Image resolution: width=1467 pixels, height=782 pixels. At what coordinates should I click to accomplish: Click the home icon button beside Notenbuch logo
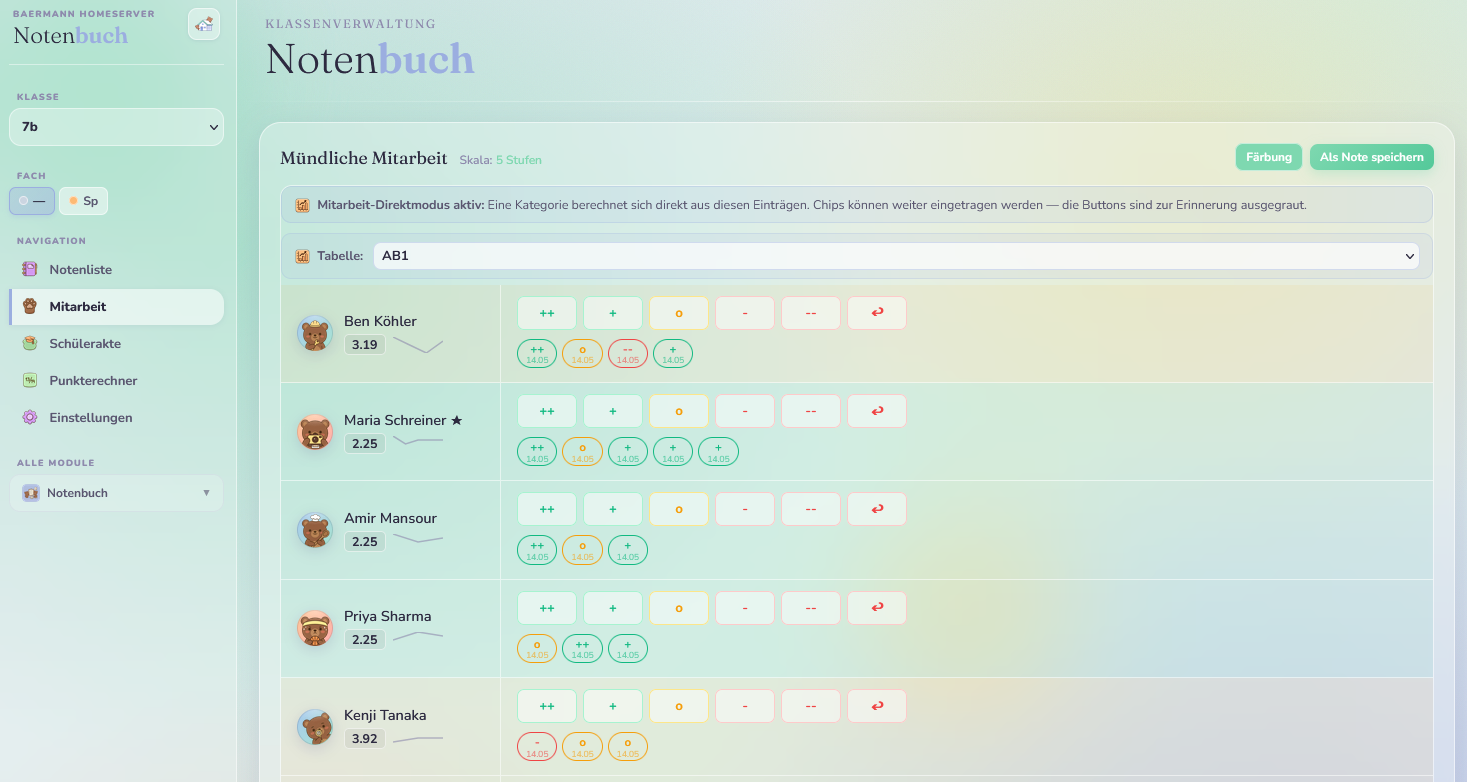coord(204,24)
